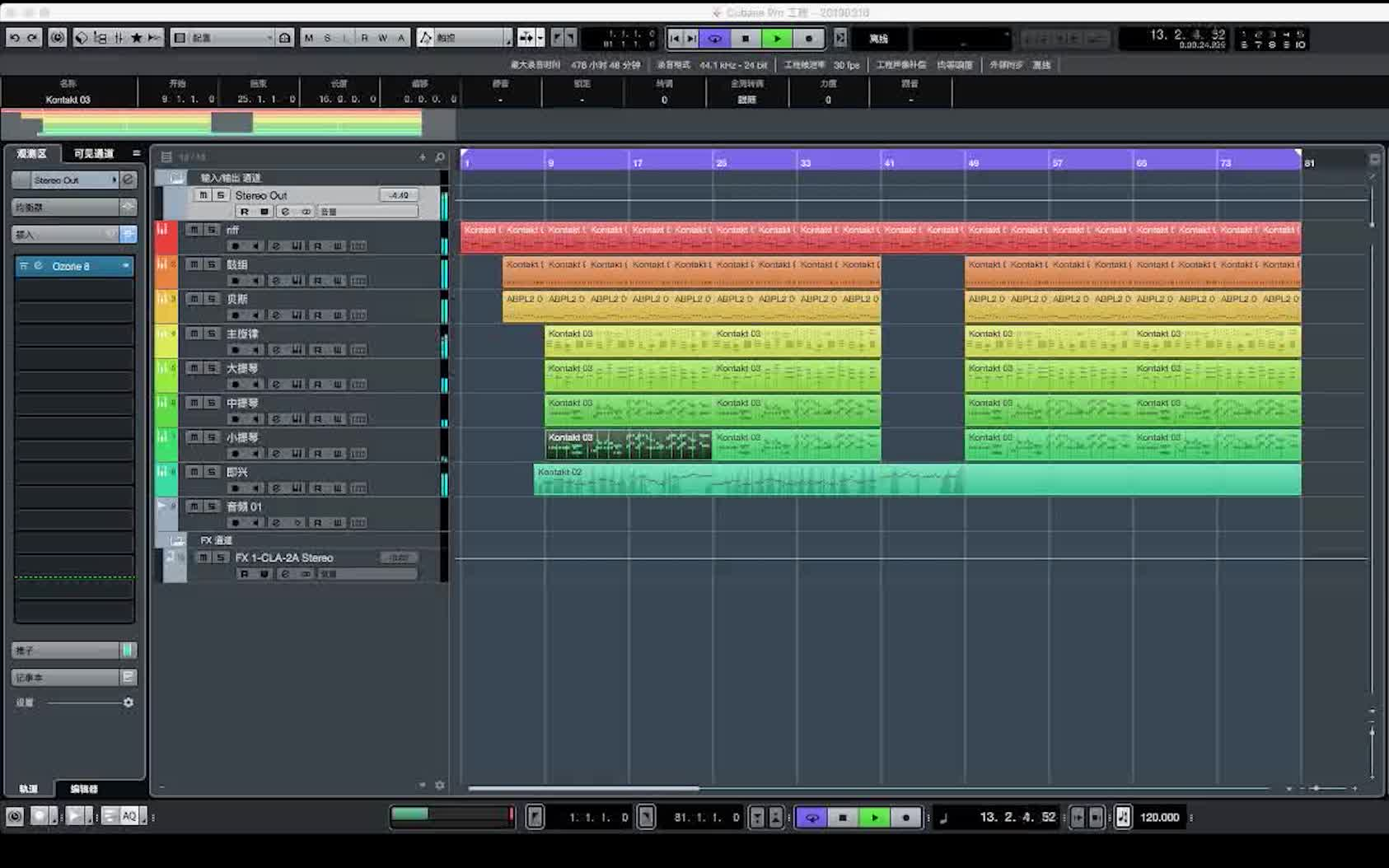Click horizontal scrollbar of arrange area
This screenshot has width=1389, height=868.
tap(584, 788)
